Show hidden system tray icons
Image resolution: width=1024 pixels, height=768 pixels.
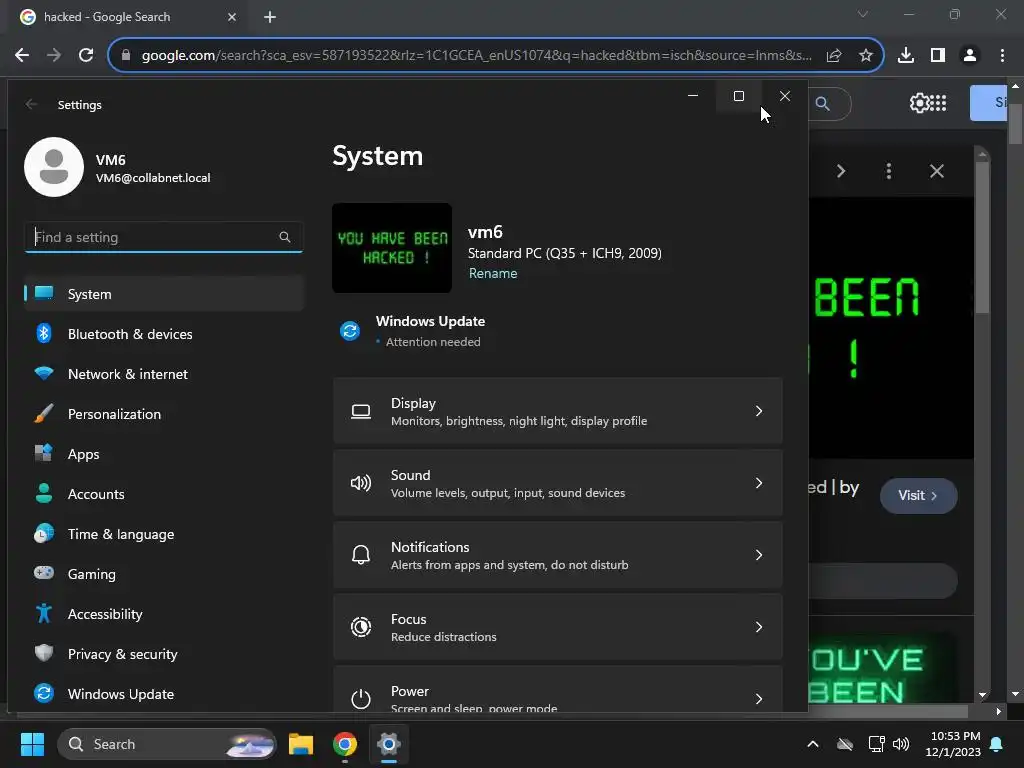click(813, 744)
